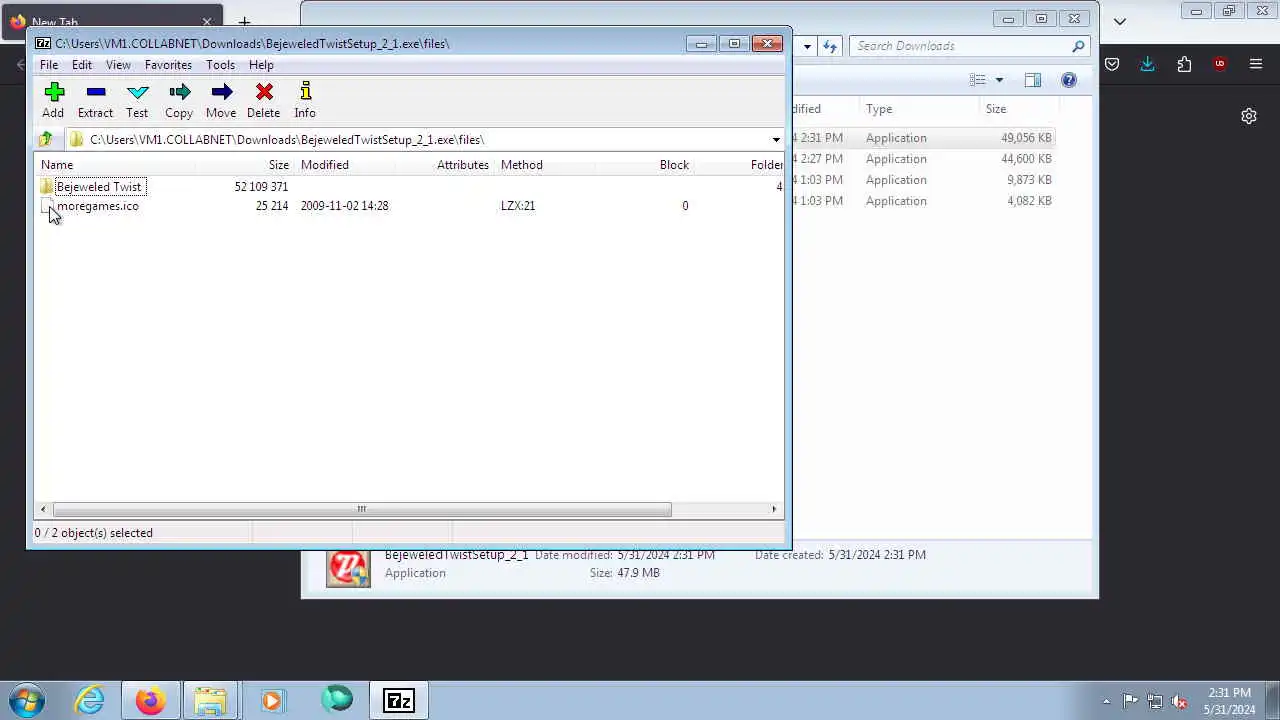Sort by the Attributes column header

point(444,165)
